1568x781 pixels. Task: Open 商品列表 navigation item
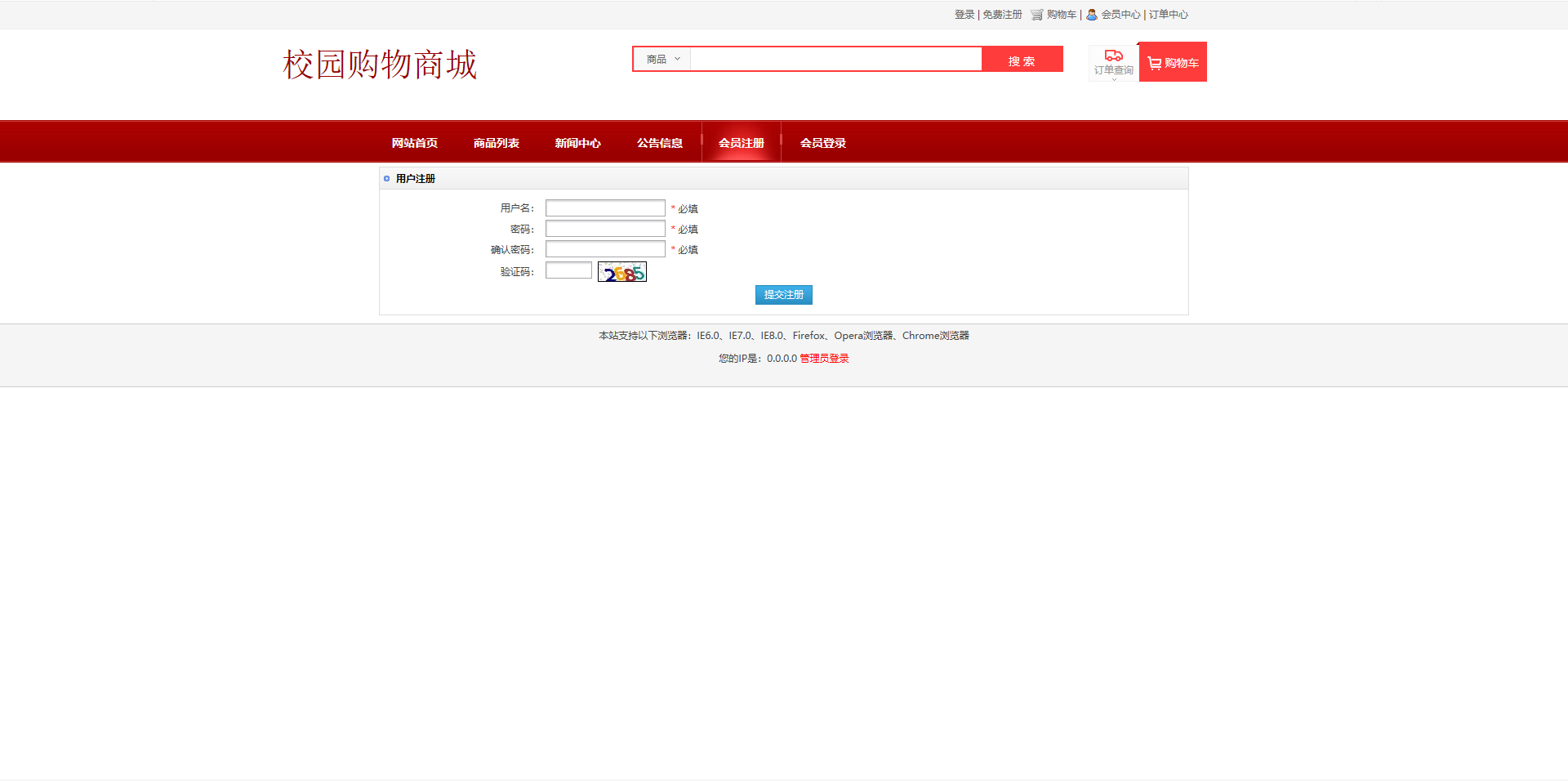pyautogui.click(x=497, y=143)
